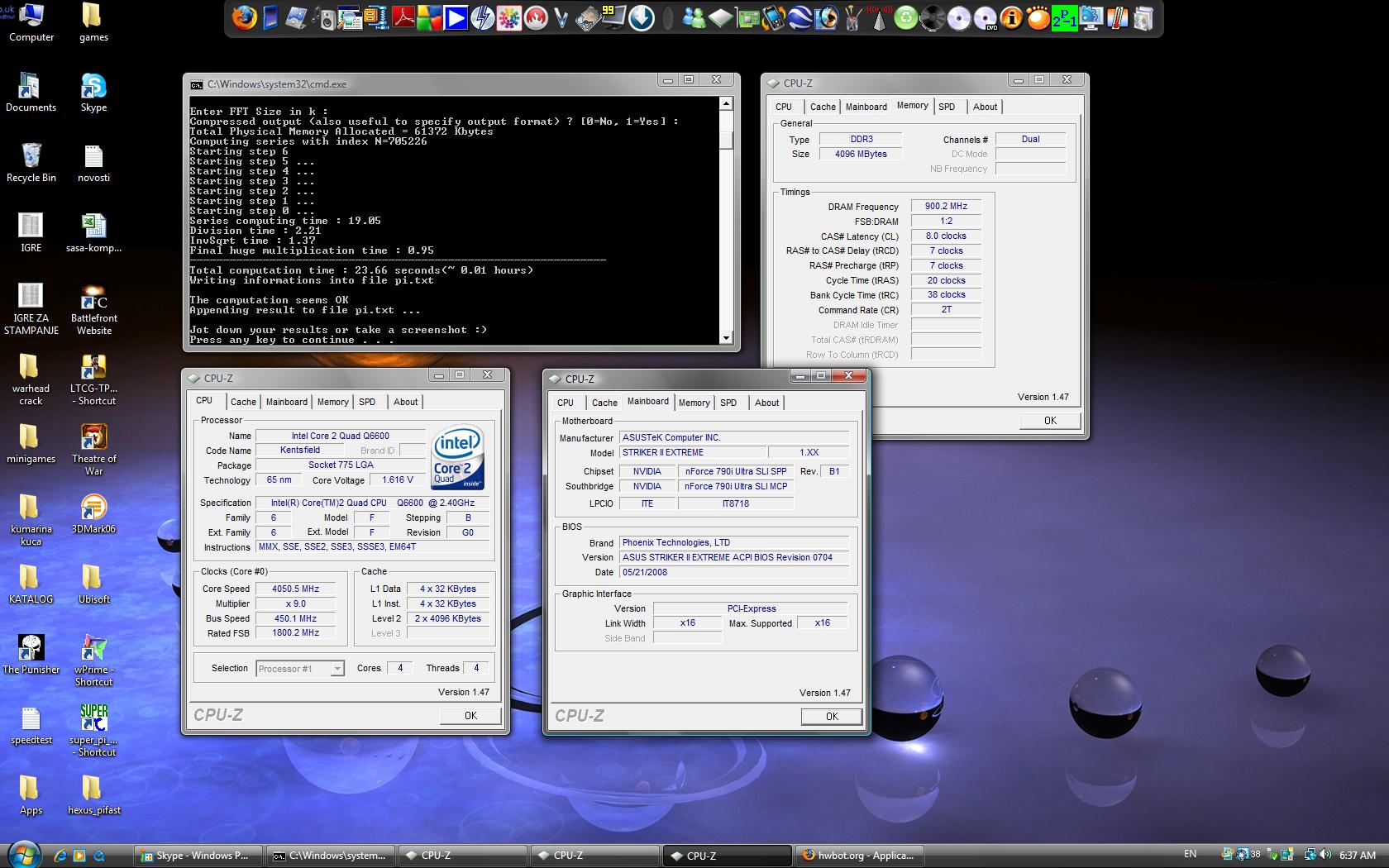This screenshot has height=868, width=1389.
Task: Click the BIOS date 05/21/2008 field
Action: click(x=734, y=572)
